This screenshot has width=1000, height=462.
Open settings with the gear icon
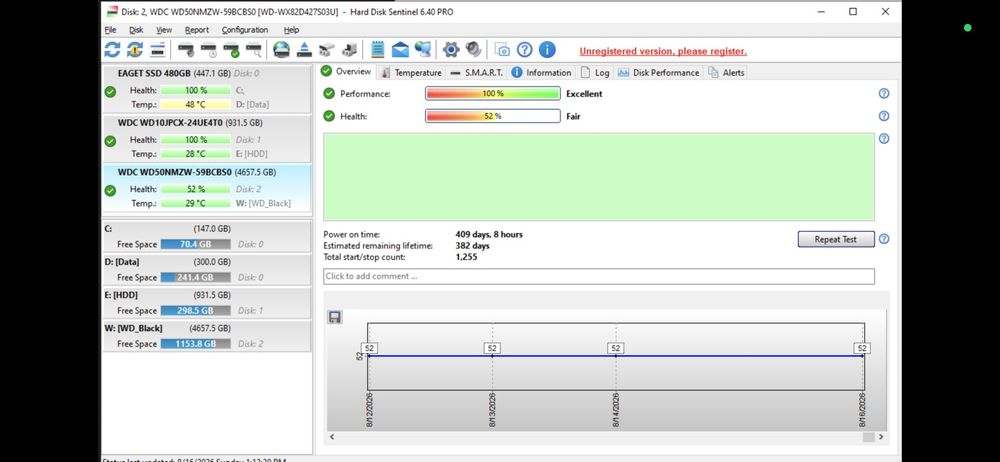(x=451, y=50)
